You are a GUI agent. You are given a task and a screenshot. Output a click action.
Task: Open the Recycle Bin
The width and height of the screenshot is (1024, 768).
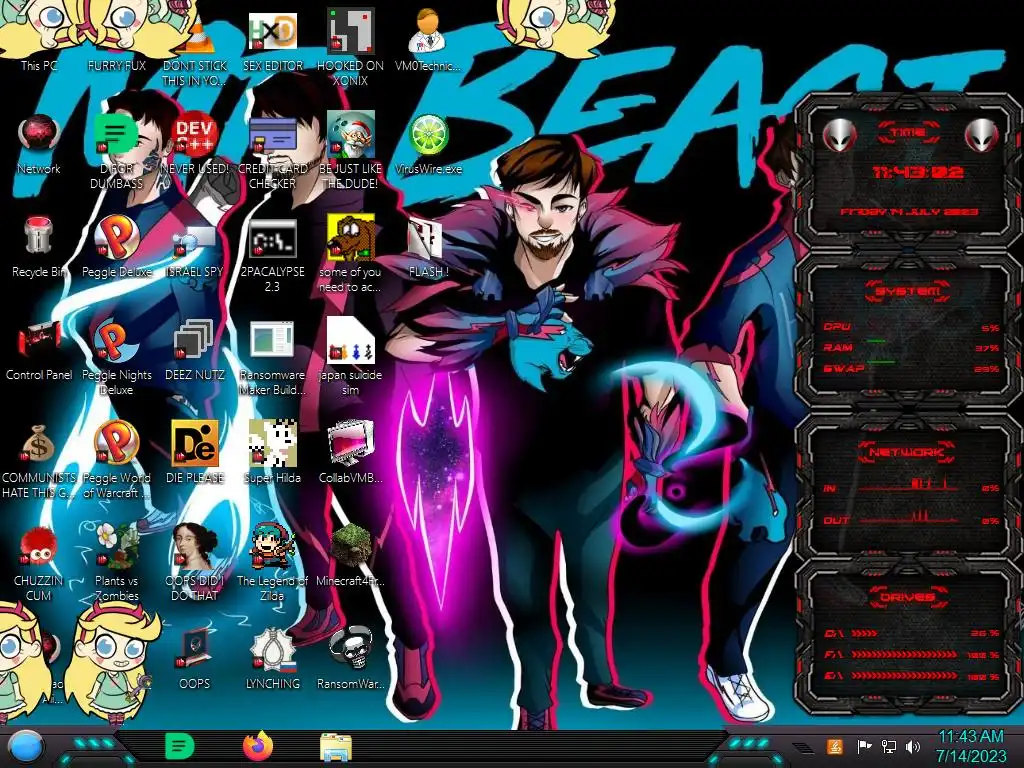pyautogui.click(x=39, y=247)
